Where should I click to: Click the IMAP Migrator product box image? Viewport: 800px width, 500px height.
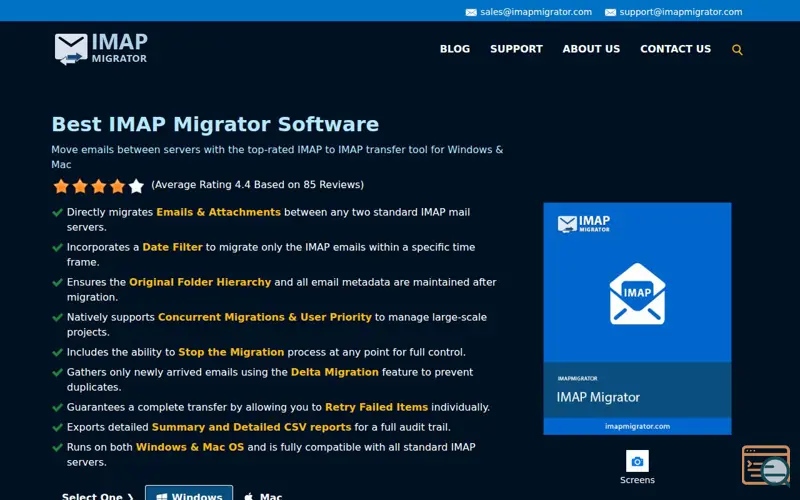tap(637, 318)
